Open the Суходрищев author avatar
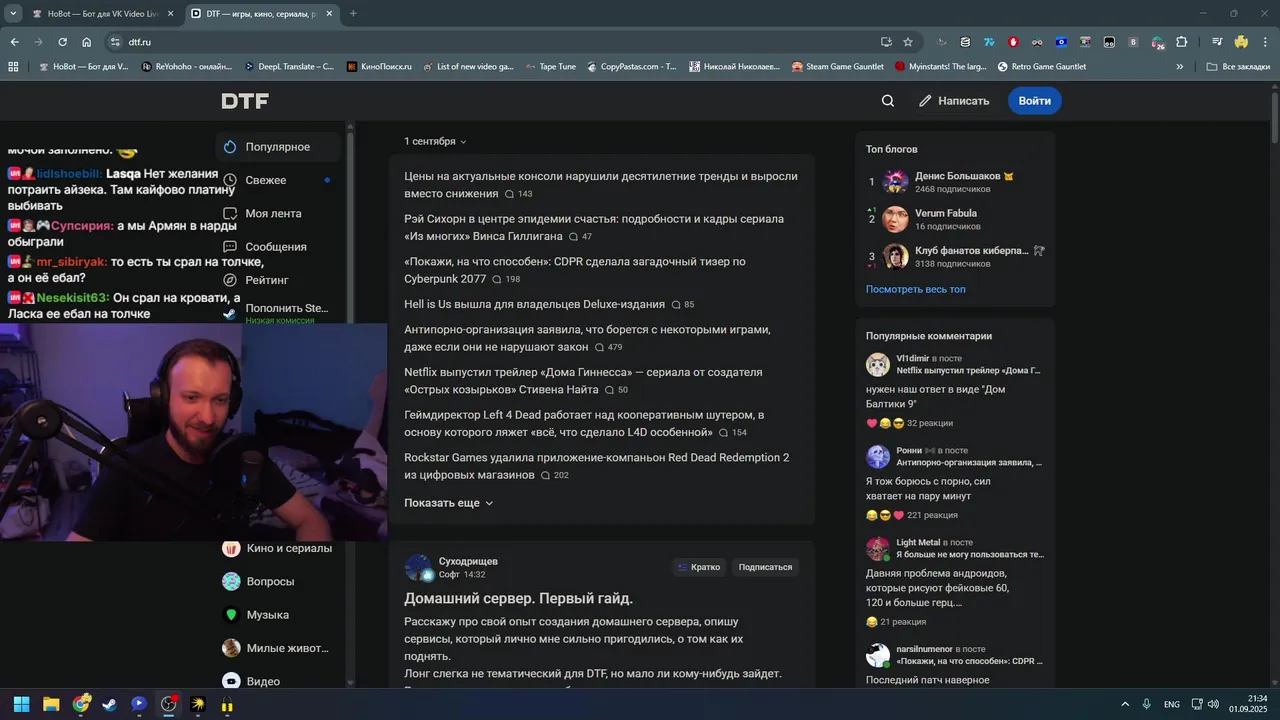Screen dimensions: 1280x720 [418, 568]
